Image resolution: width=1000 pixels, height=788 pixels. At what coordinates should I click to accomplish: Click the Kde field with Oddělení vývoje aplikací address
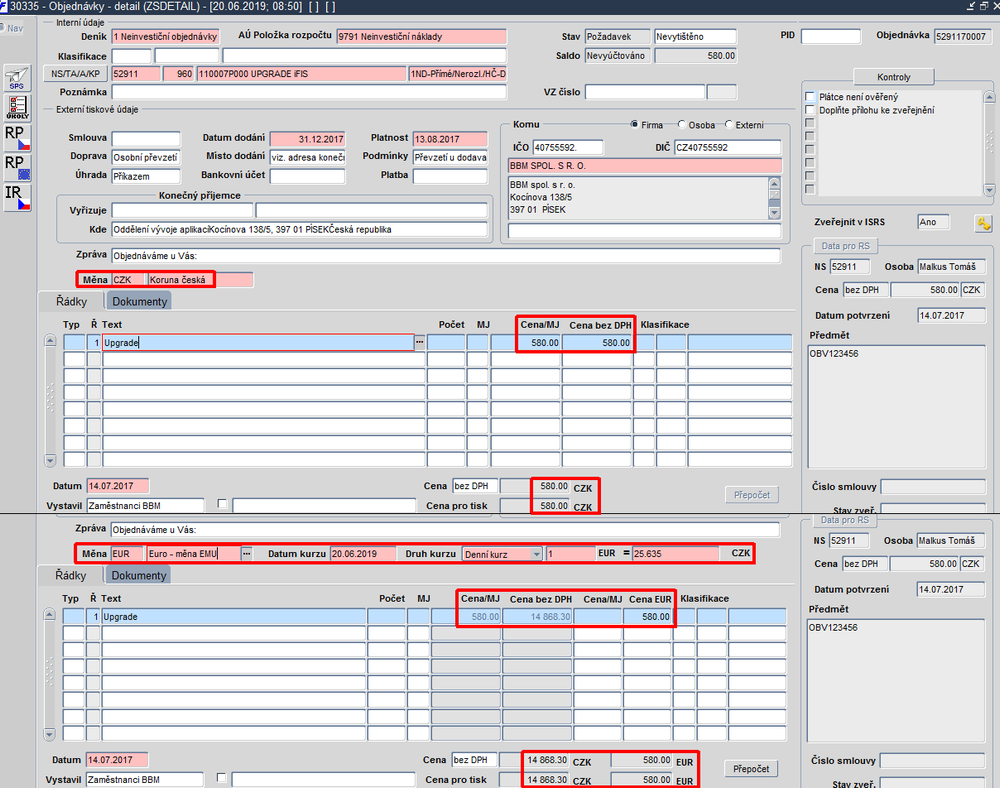pos(300,230)
